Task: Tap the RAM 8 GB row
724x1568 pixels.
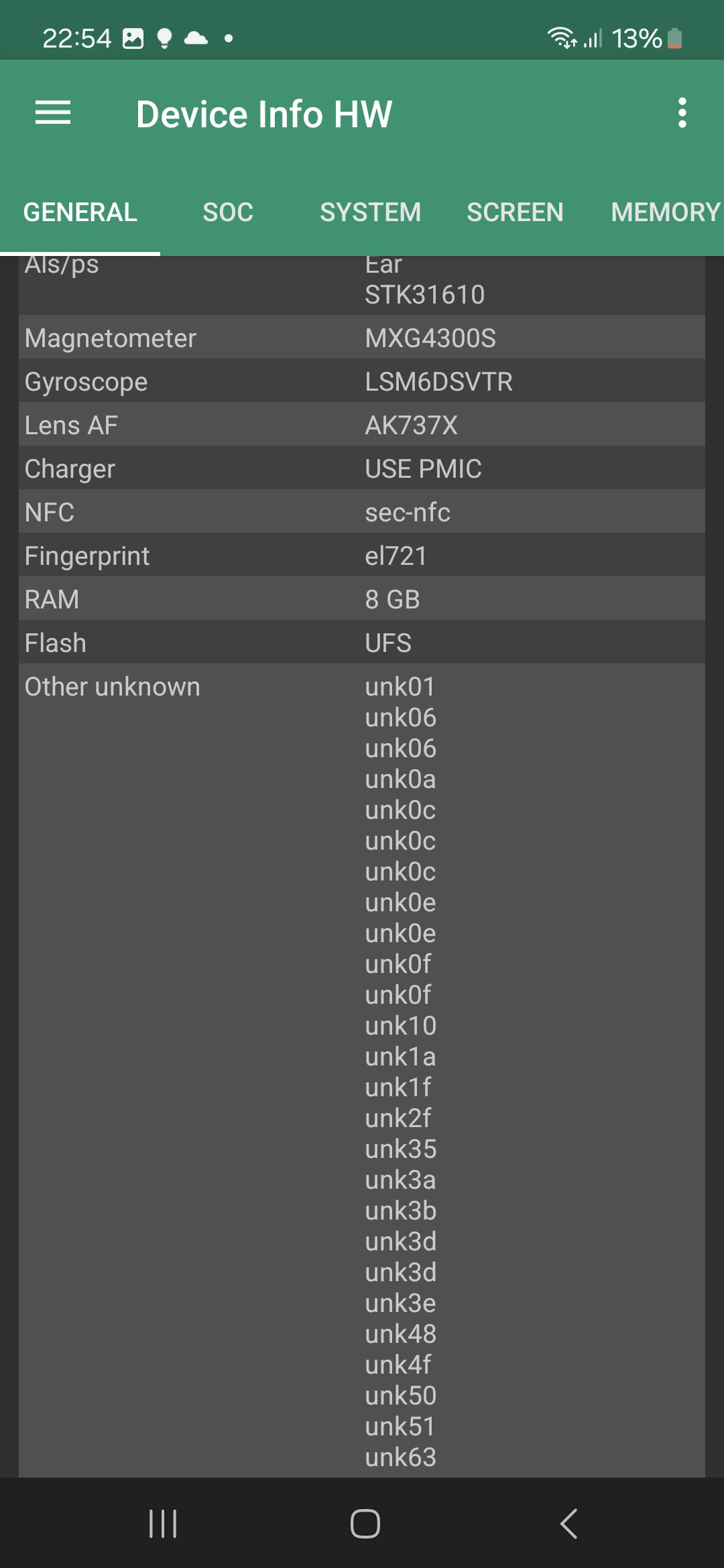Action: pos(362,599)
